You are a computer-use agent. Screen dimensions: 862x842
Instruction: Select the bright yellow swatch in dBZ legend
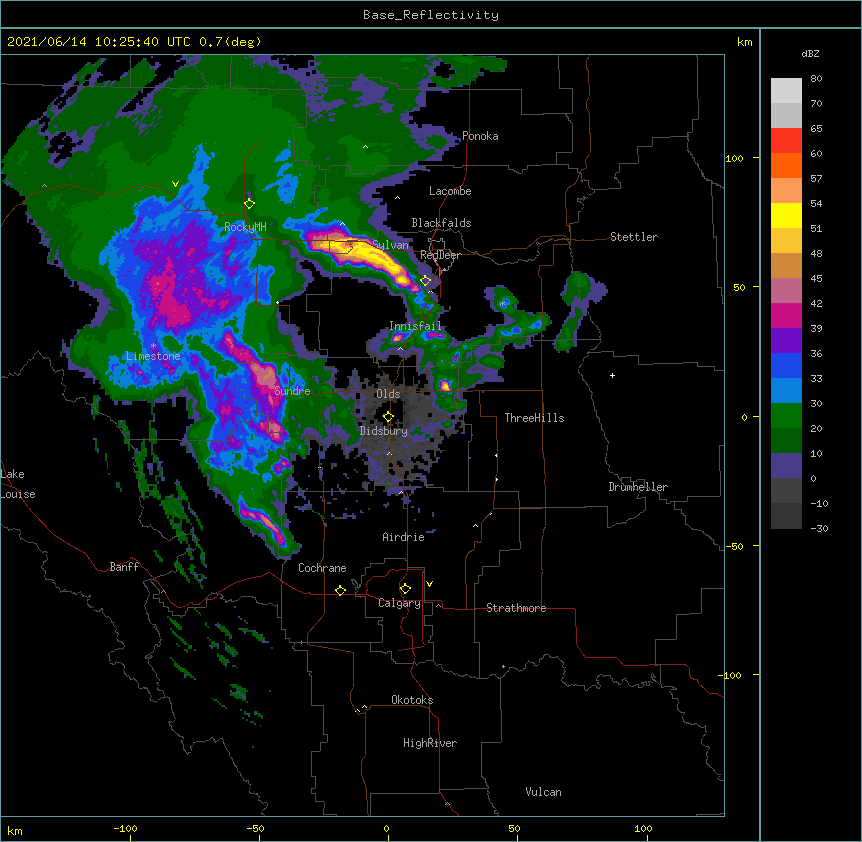786,215
